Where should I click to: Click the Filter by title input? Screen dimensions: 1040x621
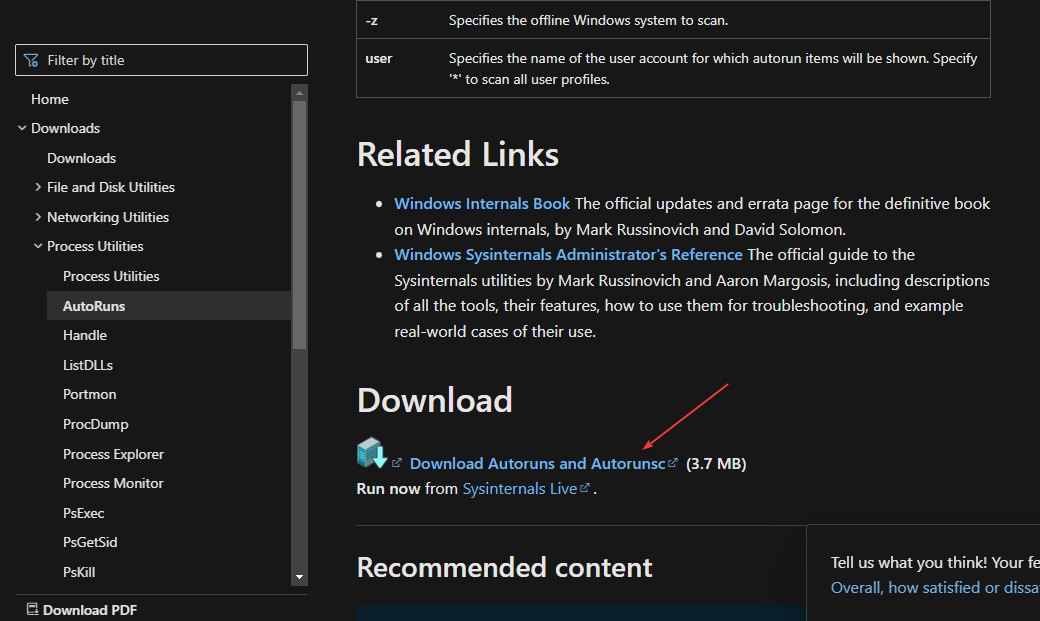click(161, 60)
